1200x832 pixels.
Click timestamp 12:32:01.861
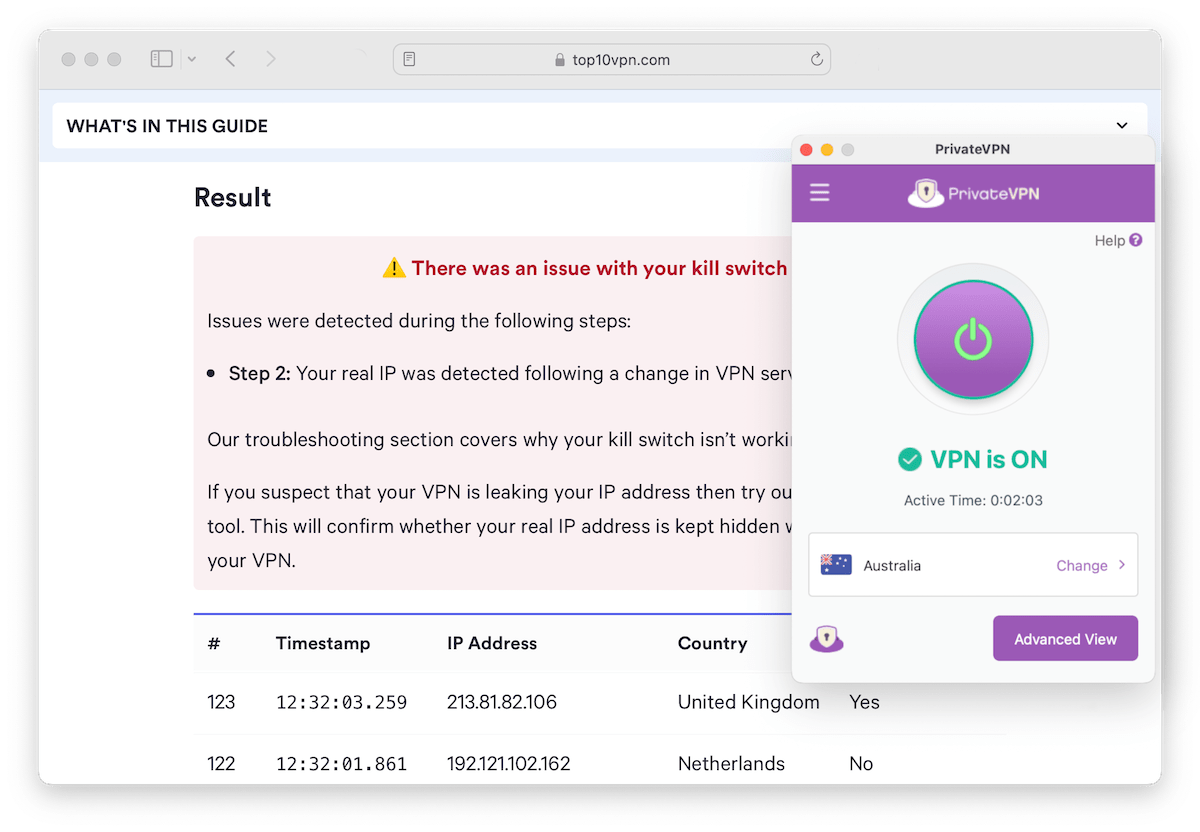(x=341, y=764)
